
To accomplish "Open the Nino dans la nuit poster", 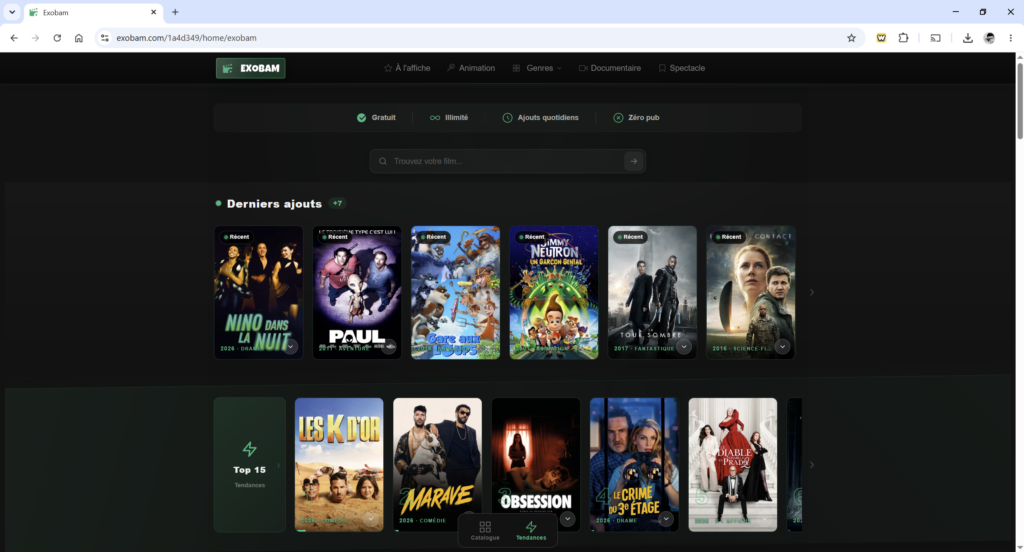I will point(259,292).
